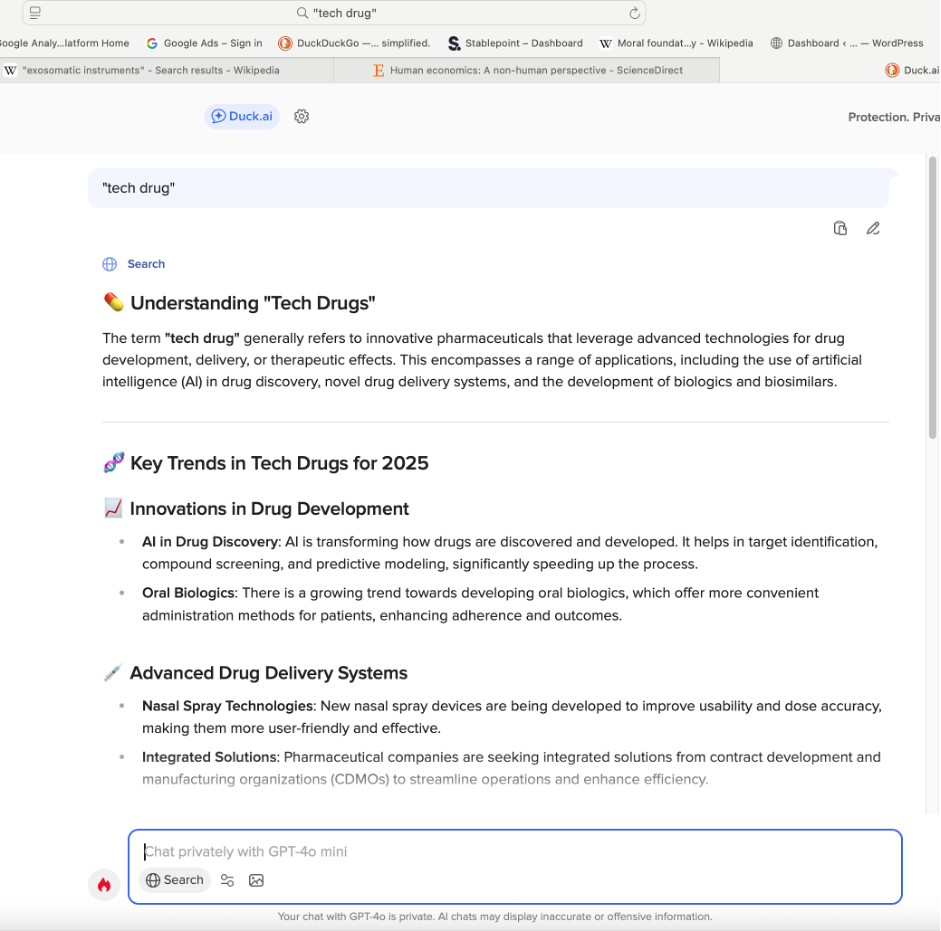Click the Duck.ai pill button

(241, 116)
